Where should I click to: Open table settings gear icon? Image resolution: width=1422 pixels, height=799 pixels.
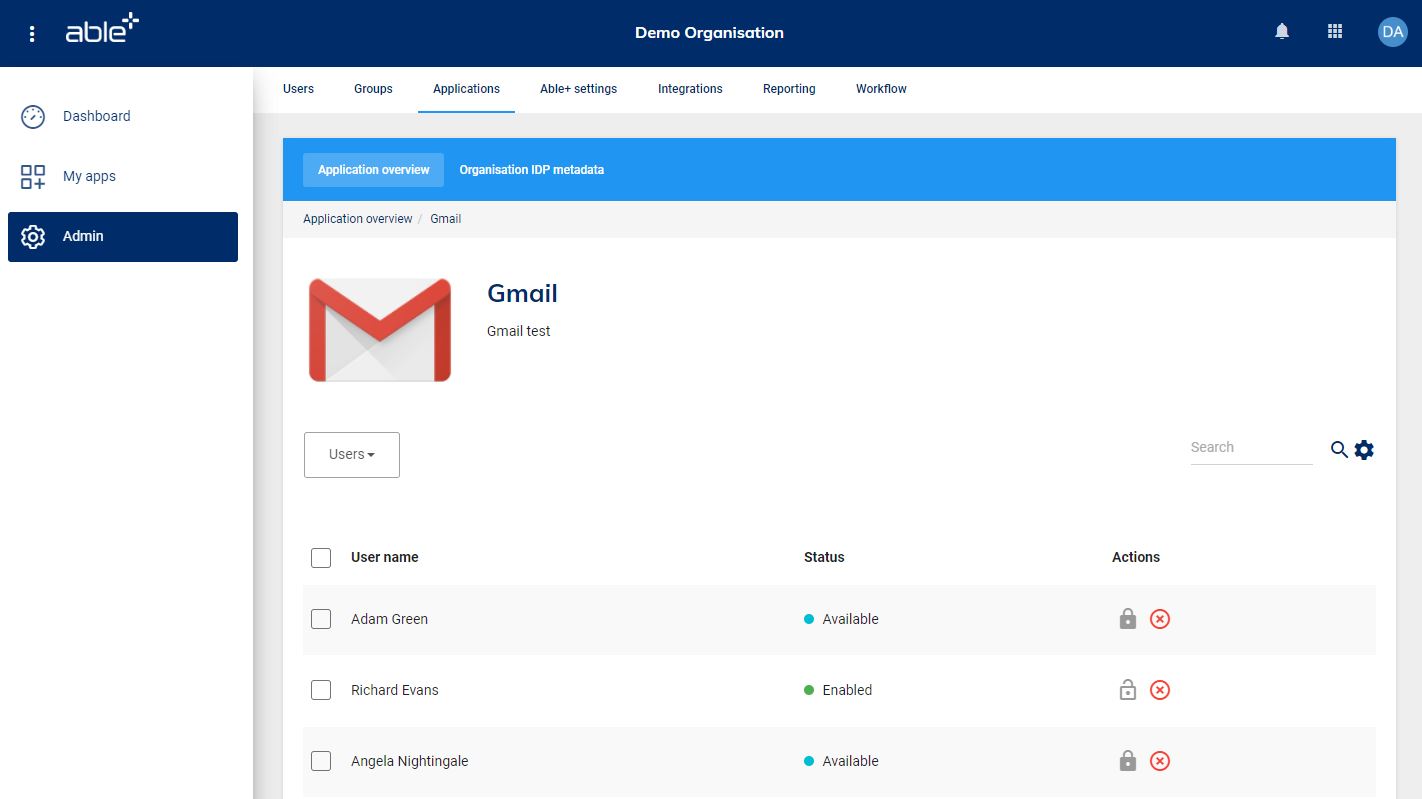pyautogui.click(x=1364, y=450)
